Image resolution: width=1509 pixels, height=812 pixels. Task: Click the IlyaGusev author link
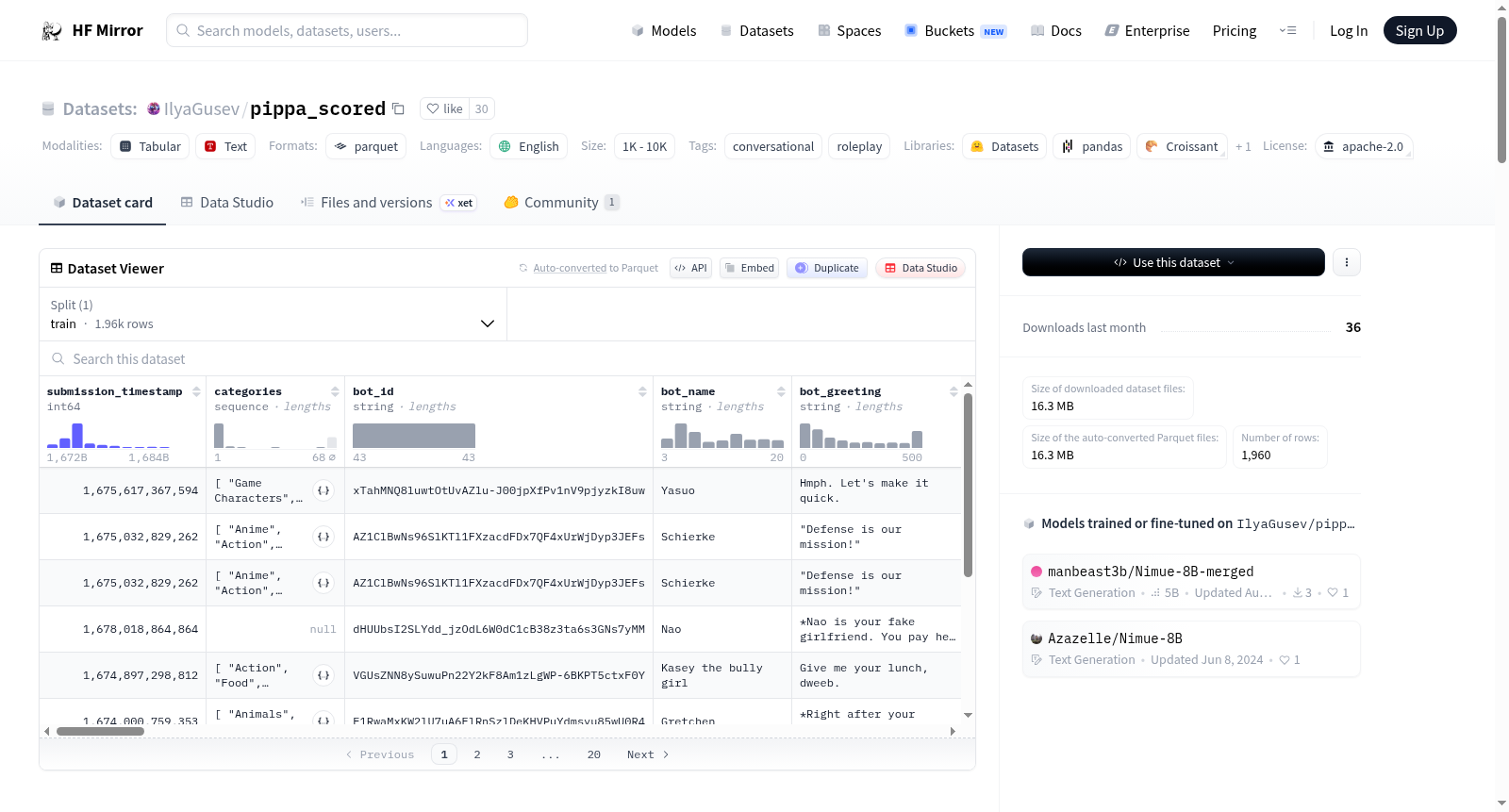pos(202,108)
